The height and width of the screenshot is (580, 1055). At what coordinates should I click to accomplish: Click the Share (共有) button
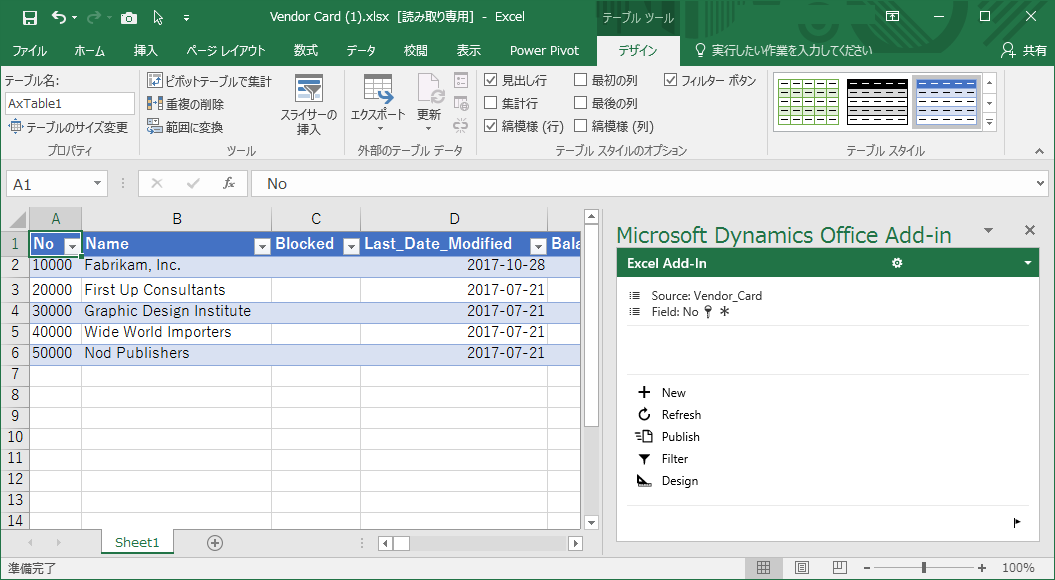[1024, 50]
